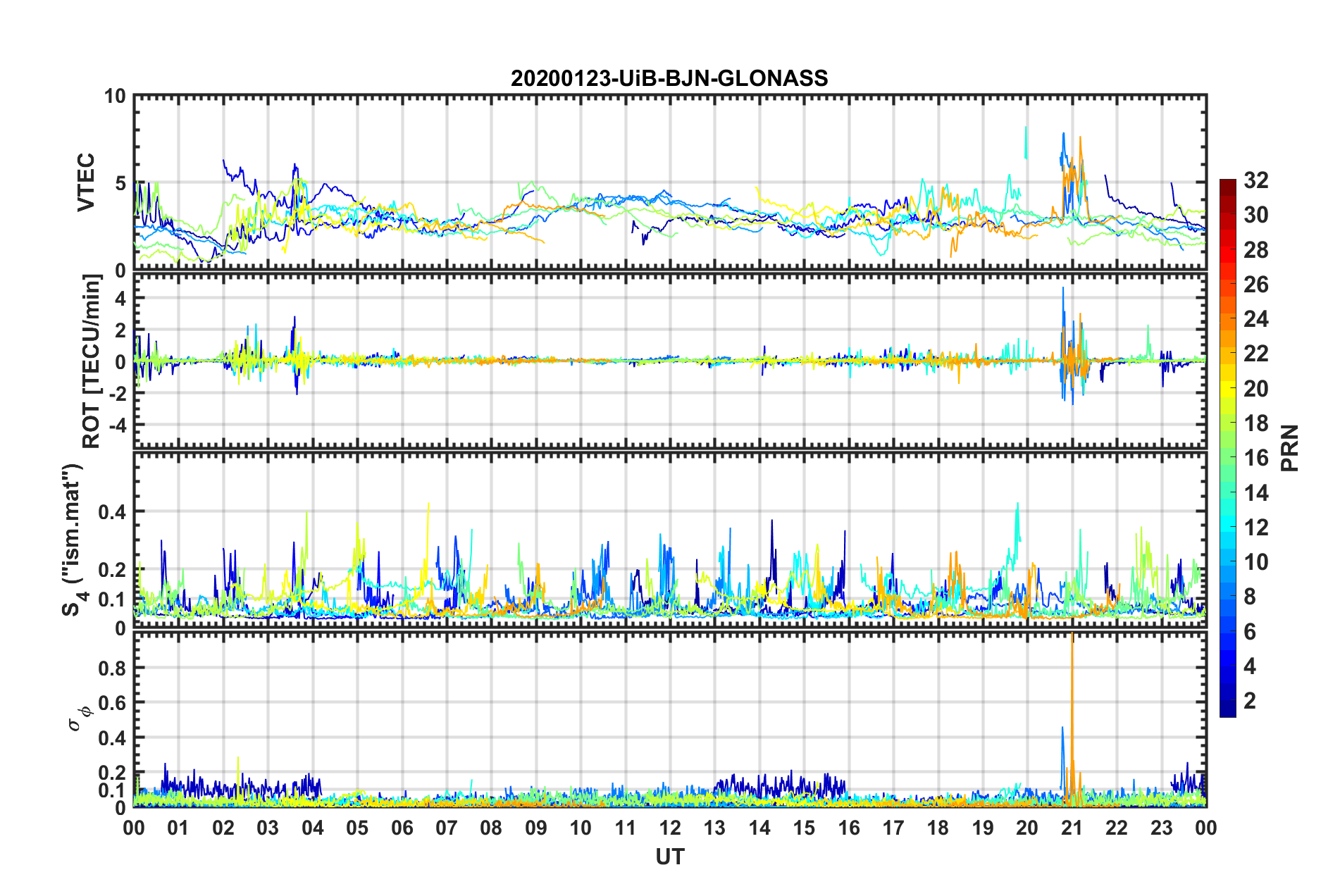Image resolution: width=1340 pixels, height=896 pixels.
Task: Click the sigma-phi tick label 0.8
Action: coord(112,668)
